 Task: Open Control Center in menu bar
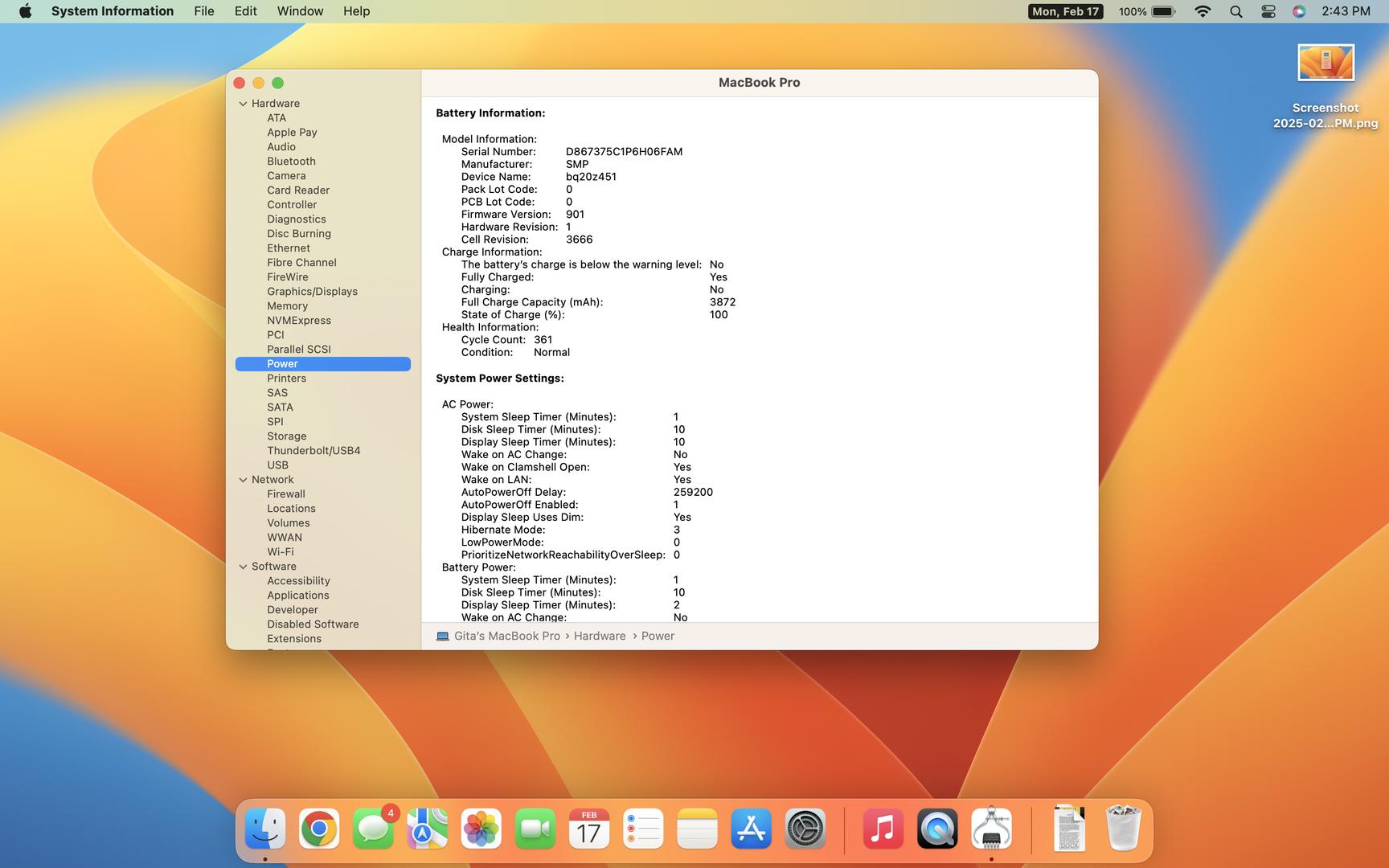pyautogui.click(x=1268, y=11)
